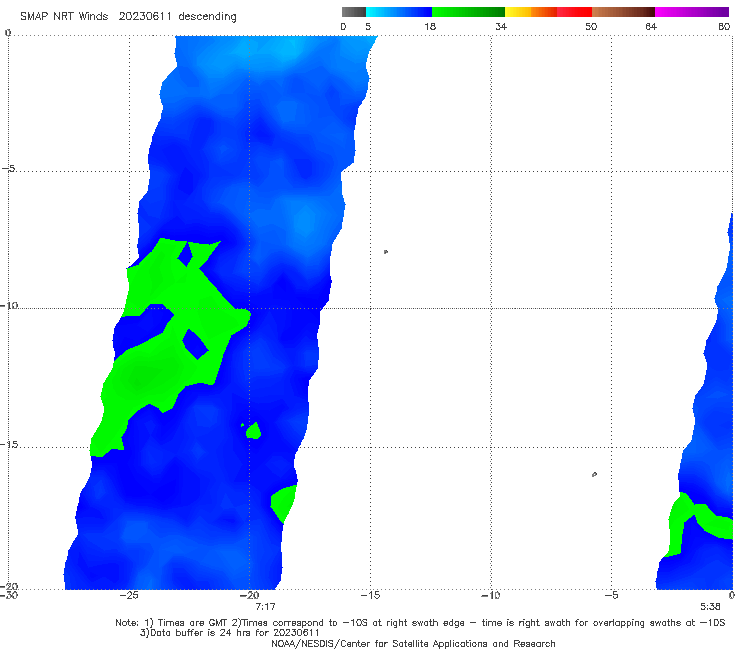Click the color bar label '5'
The image size is (740, 650).
pos(368,27)
